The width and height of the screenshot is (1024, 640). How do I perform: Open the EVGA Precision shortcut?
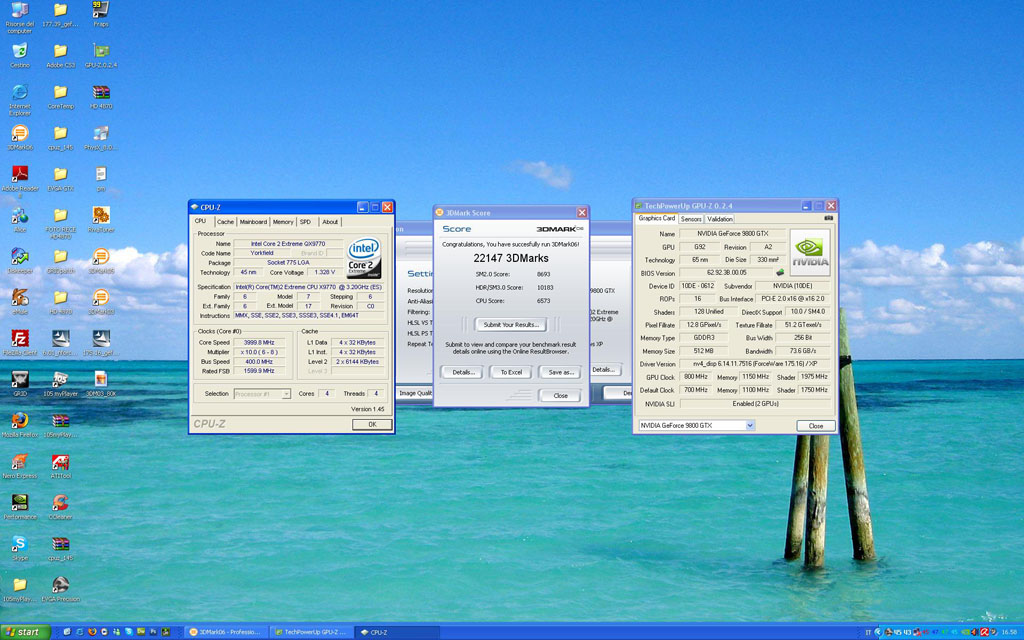tap(60, 589)
